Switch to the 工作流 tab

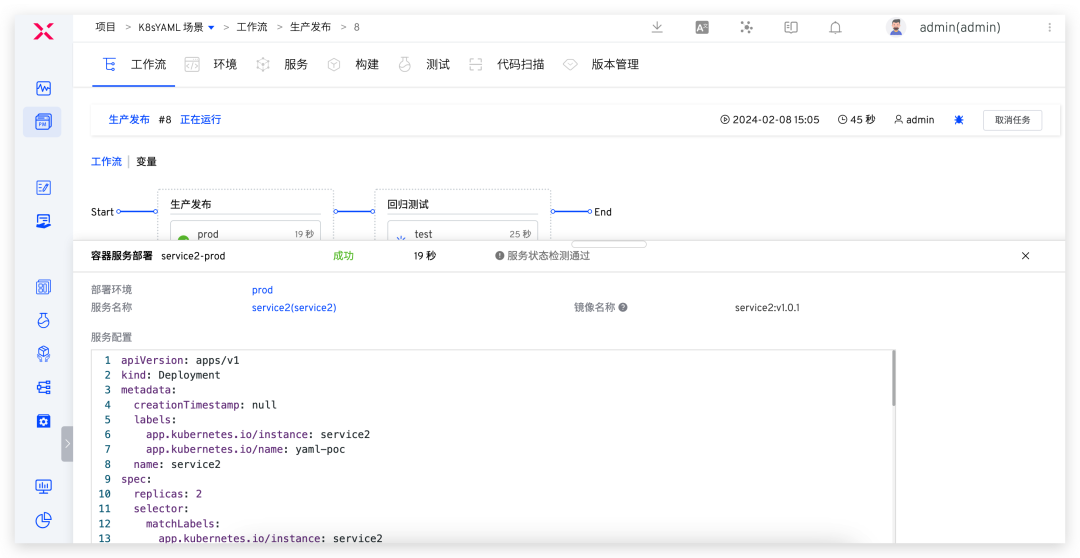point(134,65)
